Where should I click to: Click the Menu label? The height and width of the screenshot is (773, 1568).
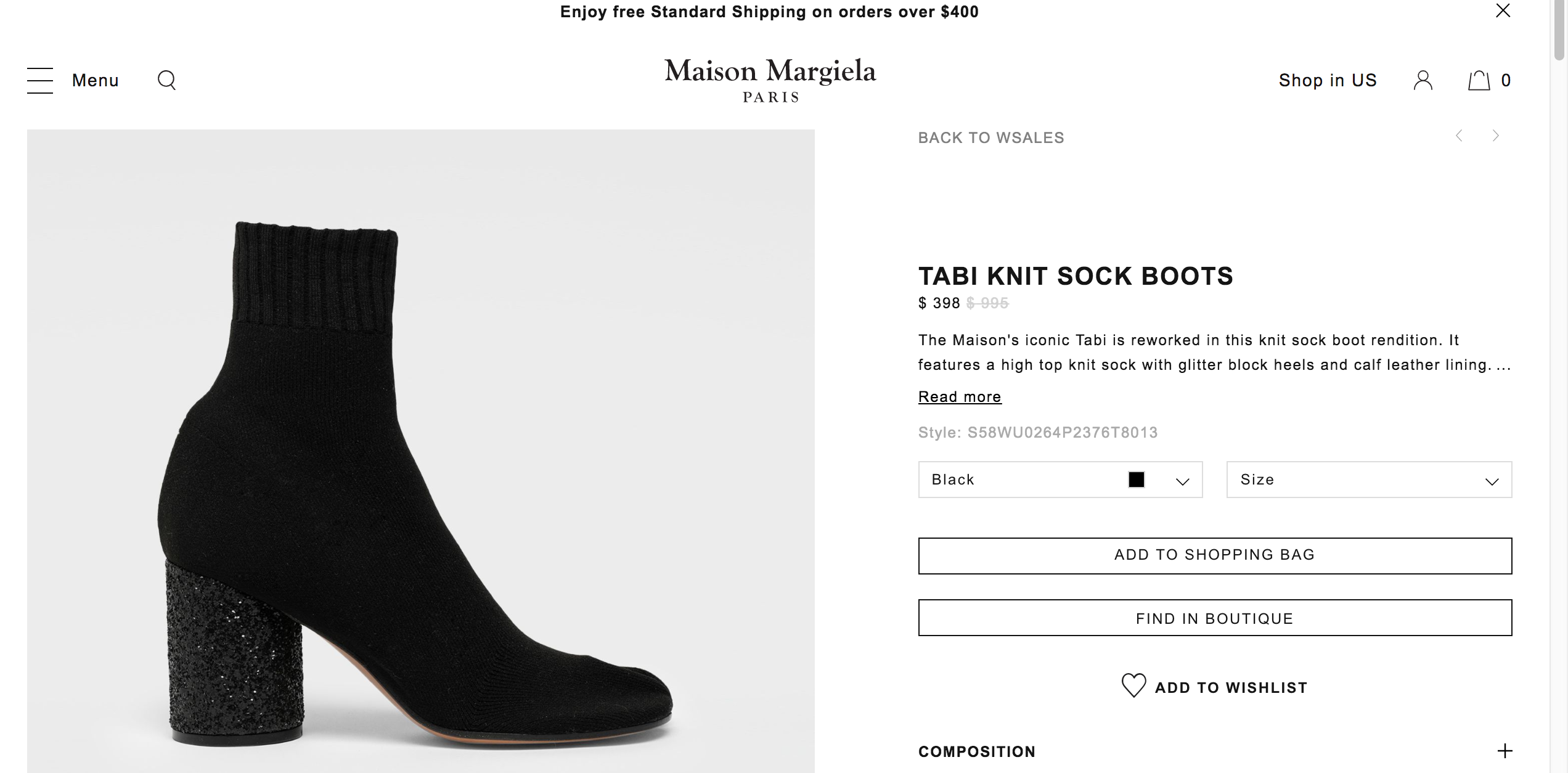[x=96, y=81]
